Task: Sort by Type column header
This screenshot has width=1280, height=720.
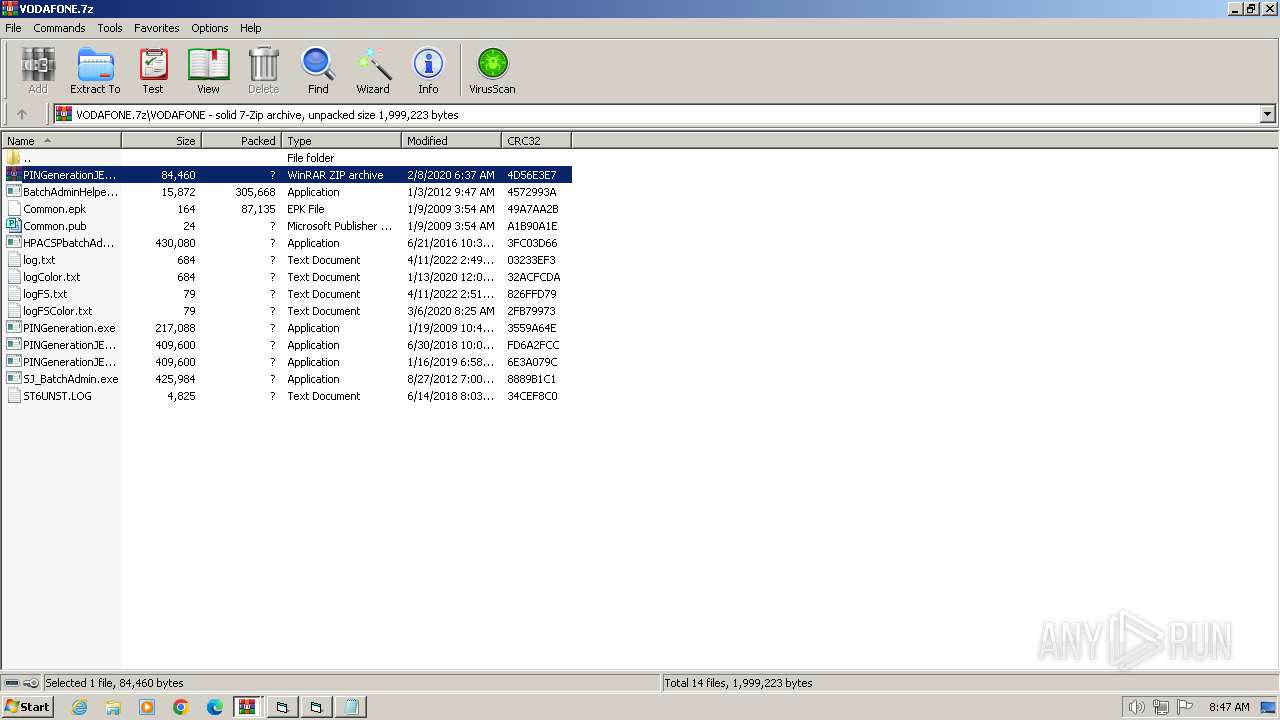Action: pos(342,141)
